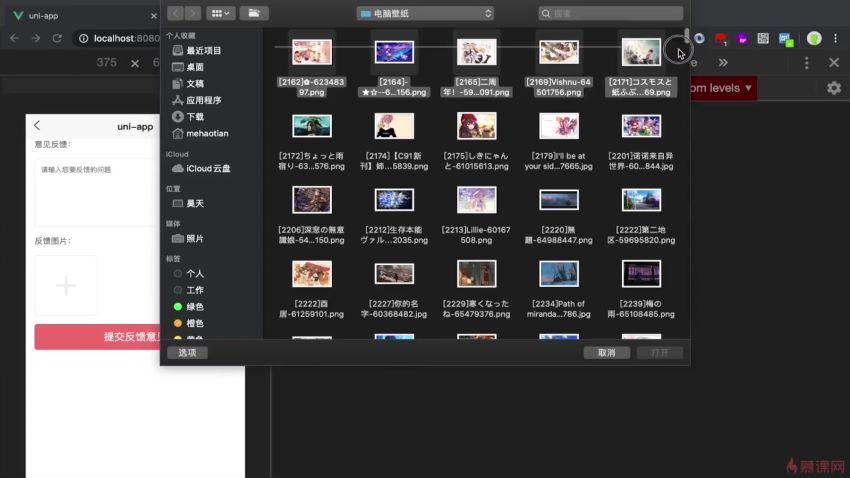The width and height of the screenshot is (850, 478).
Task: Click the uni-app page back chevron
Action: coord(37,125)
